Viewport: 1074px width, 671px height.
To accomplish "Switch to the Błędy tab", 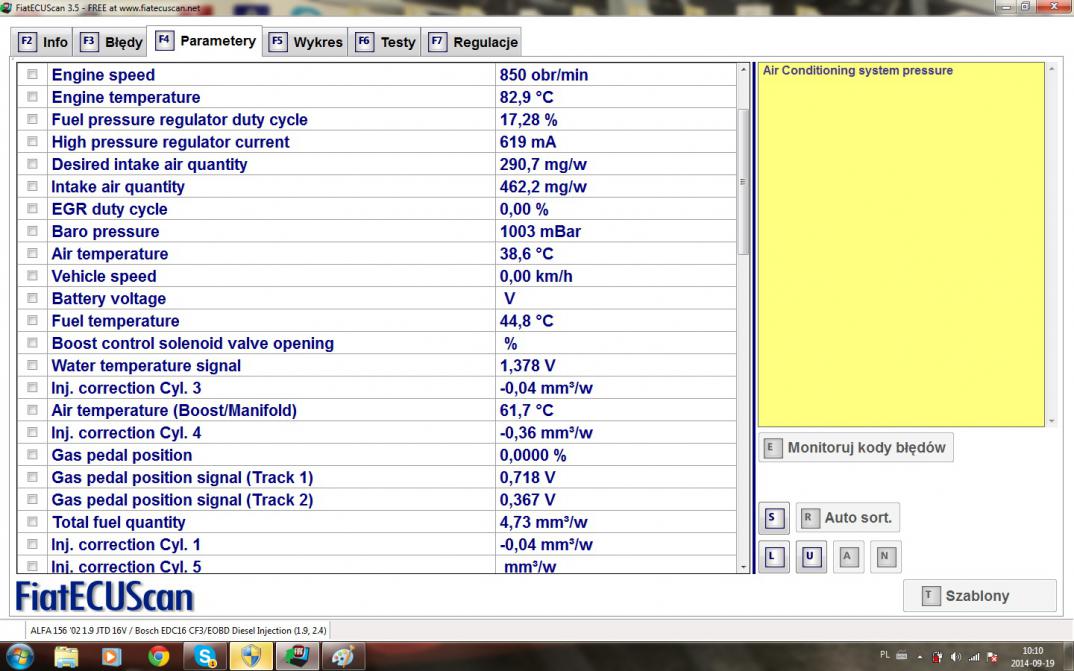I will (112, 42).
